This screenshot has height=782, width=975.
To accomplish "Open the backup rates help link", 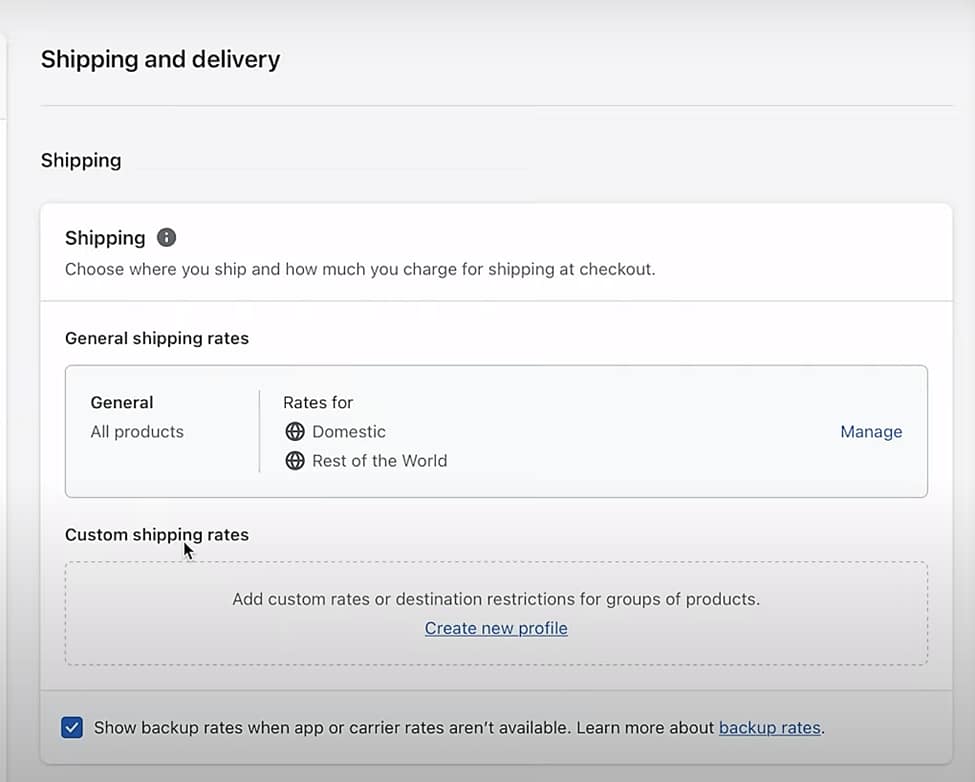I will tap(769, 727).
